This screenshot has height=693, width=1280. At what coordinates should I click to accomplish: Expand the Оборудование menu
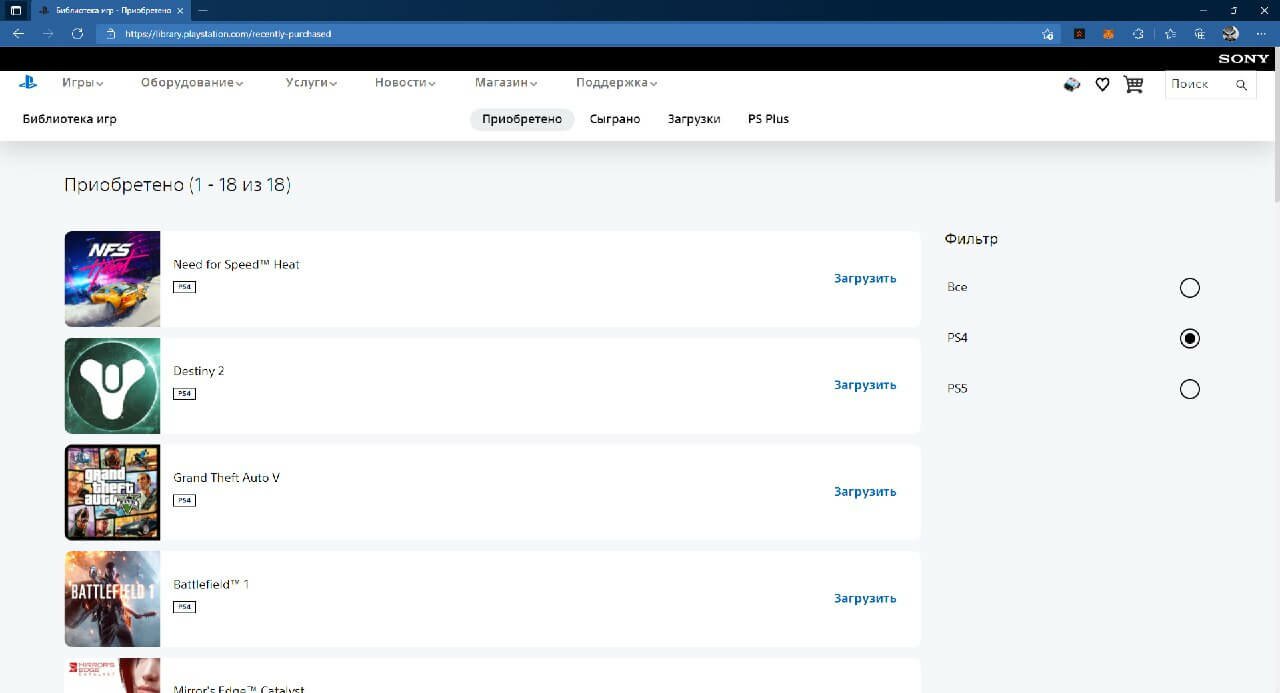(x=192, y=83)
